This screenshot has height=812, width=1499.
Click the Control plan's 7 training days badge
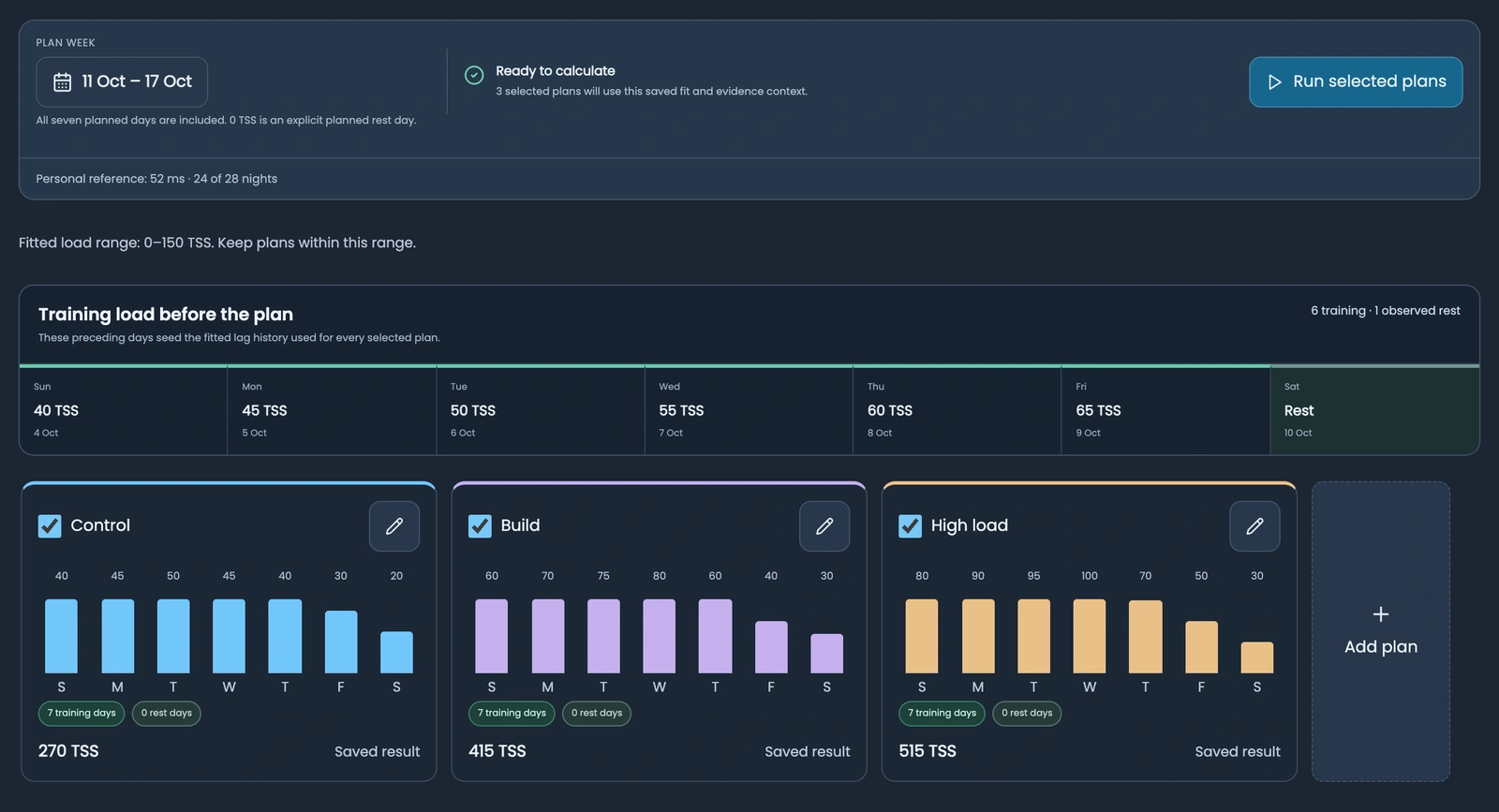pos(82,714)
